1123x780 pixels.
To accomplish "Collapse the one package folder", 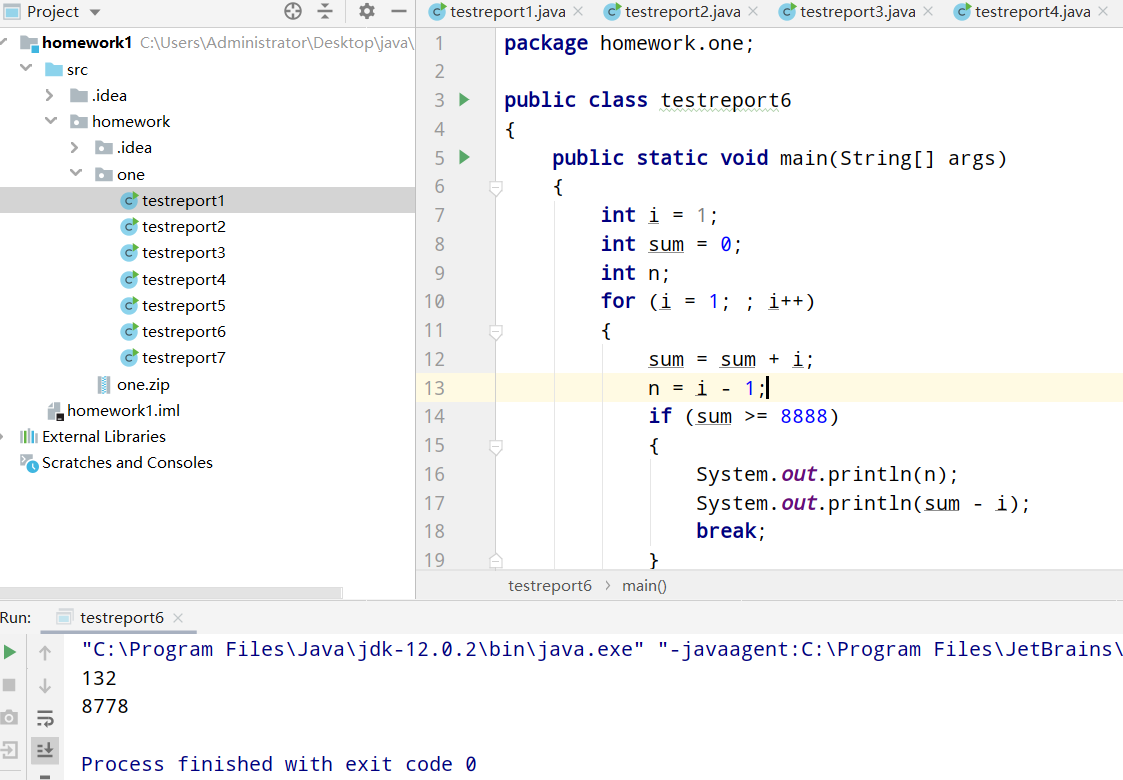I will [x=76, y=173].
